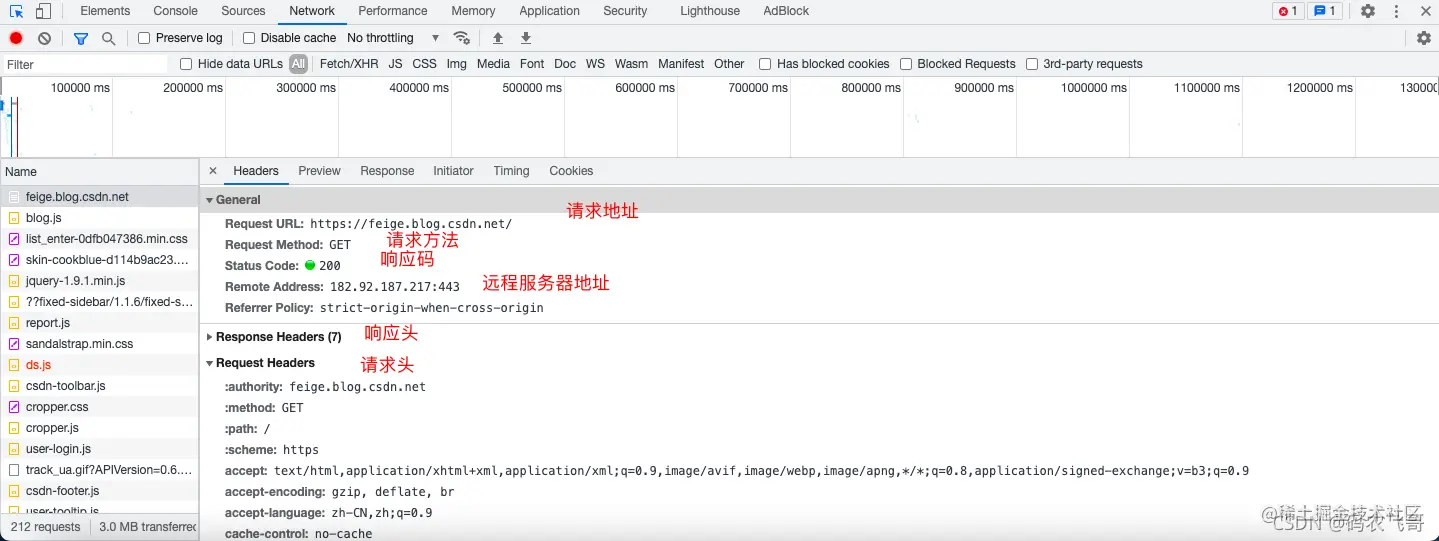Screen dimensions: 1439x541
Task: Select jquery-1.9.1.min.js request row
Action: coord(99,281)
